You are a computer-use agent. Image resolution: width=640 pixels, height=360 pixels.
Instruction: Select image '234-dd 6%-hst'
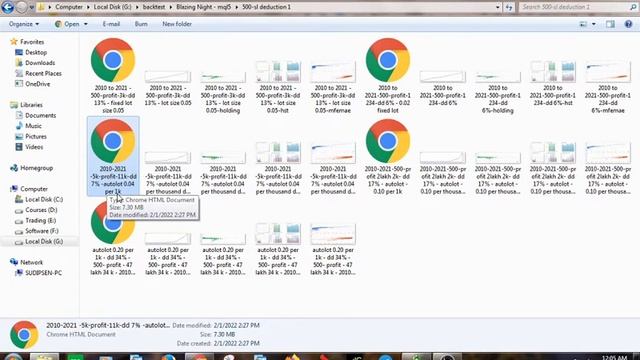[553, 83]
